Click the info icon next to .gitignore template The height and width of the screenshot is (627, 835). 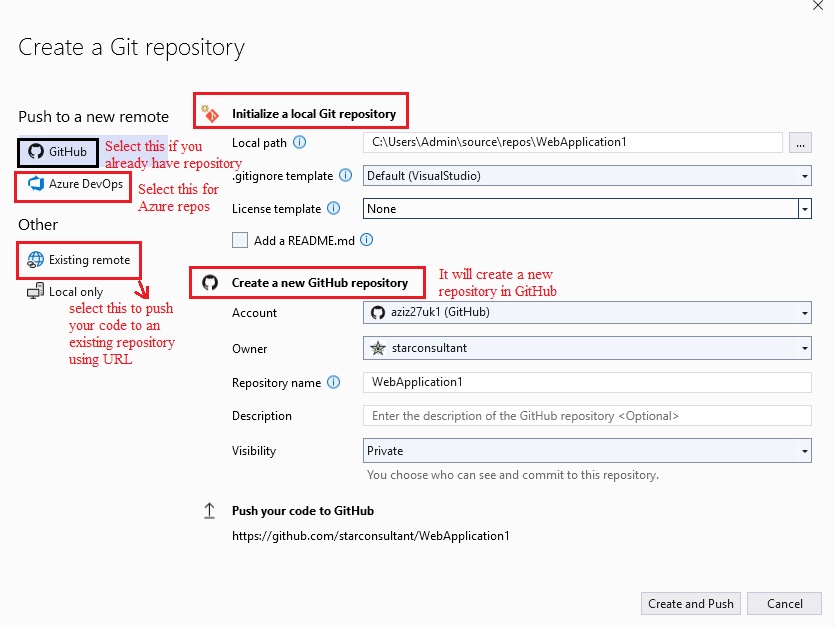click(x=346, y=175)
